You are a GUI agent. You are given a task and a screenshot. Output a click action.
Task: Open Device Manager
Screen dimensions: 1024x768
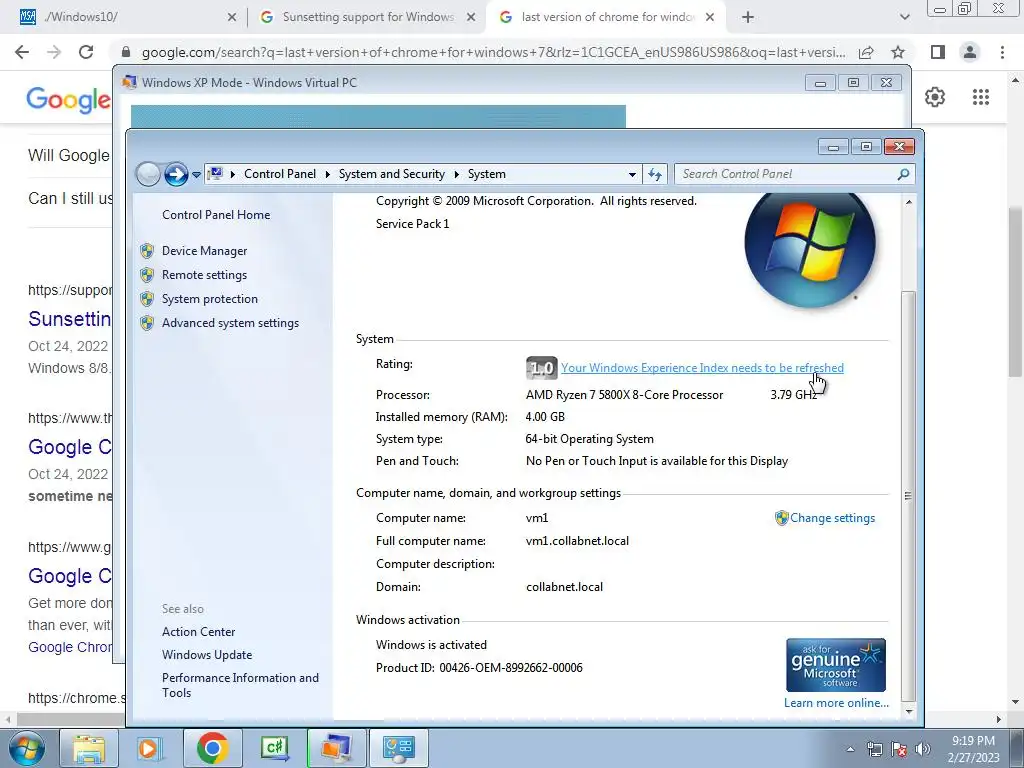(x=204, y=251)
